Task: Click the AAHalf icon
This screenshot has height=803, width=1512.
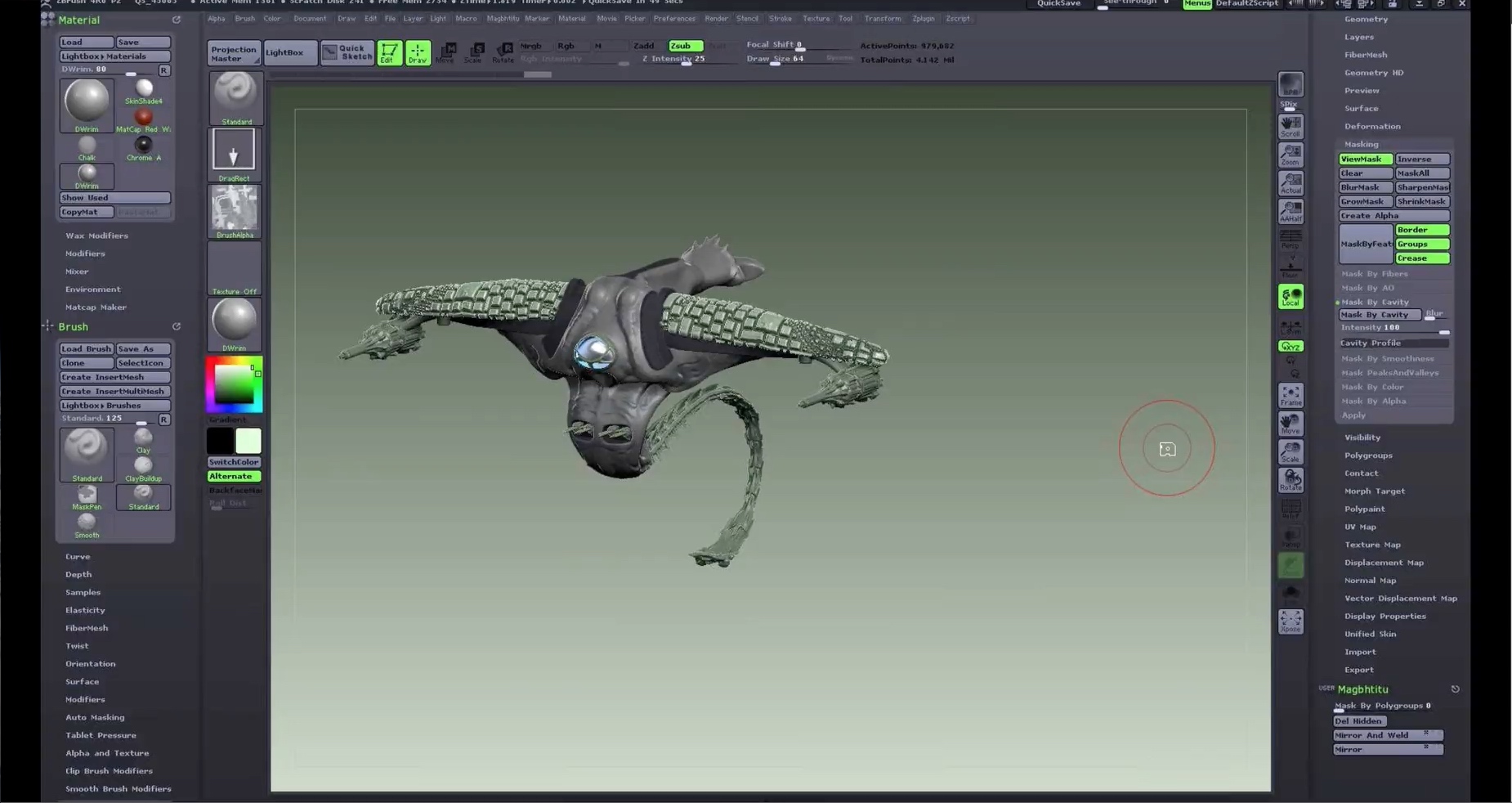Action: (1291, 212)
